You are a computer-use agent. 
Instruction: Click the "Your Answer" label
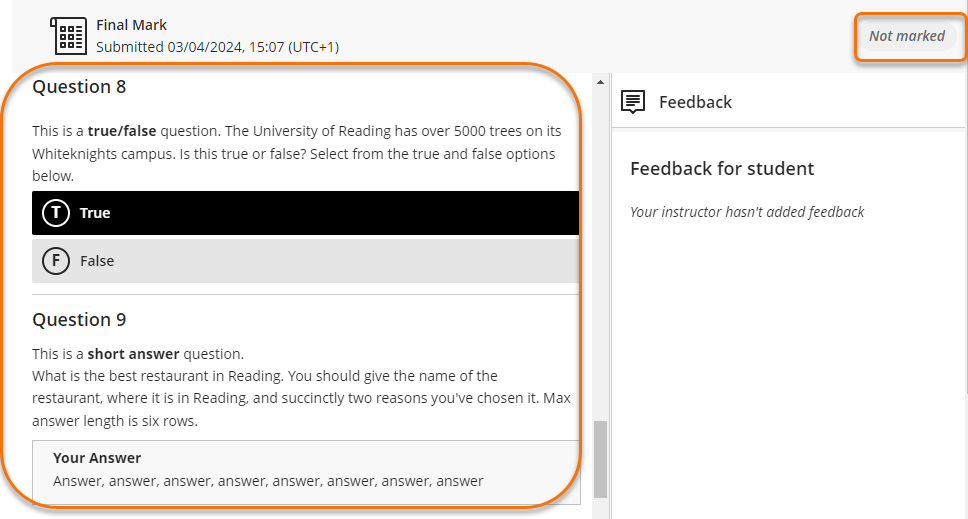97,458
